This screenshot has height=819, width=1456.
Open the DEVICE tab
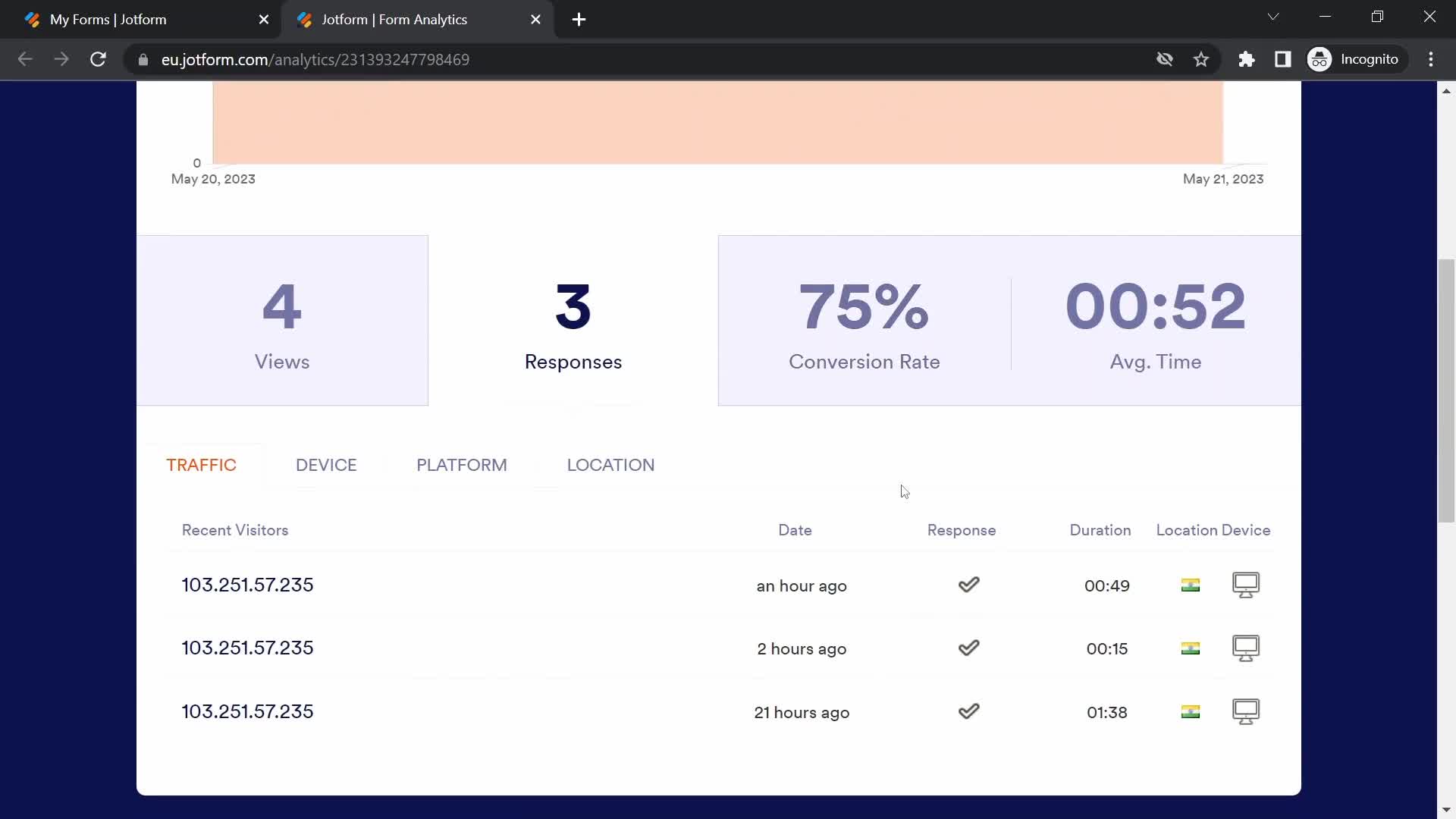[326, 465]
